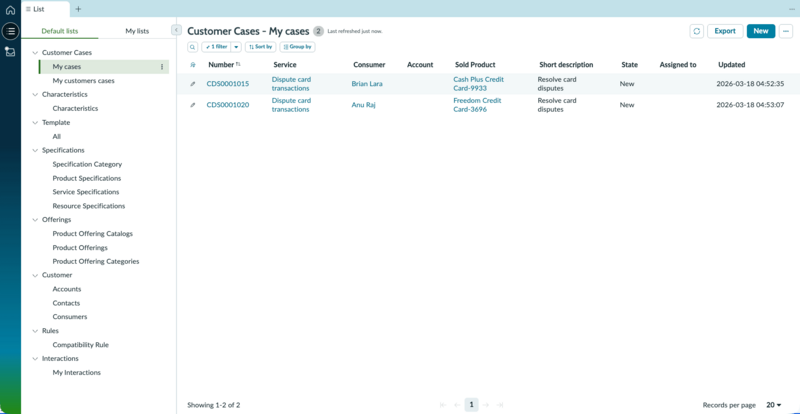This screenshot has width=800, height=414.
Task: Open case CDS0001020
Action: click(x=228, y=105)
